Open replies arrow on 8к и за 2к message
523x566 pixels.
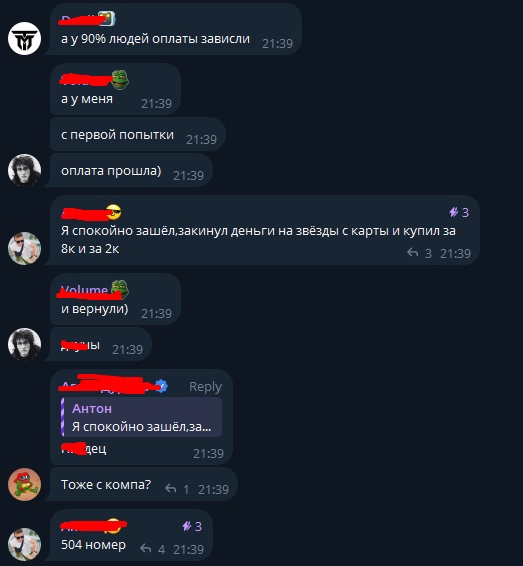click(419, 253)
